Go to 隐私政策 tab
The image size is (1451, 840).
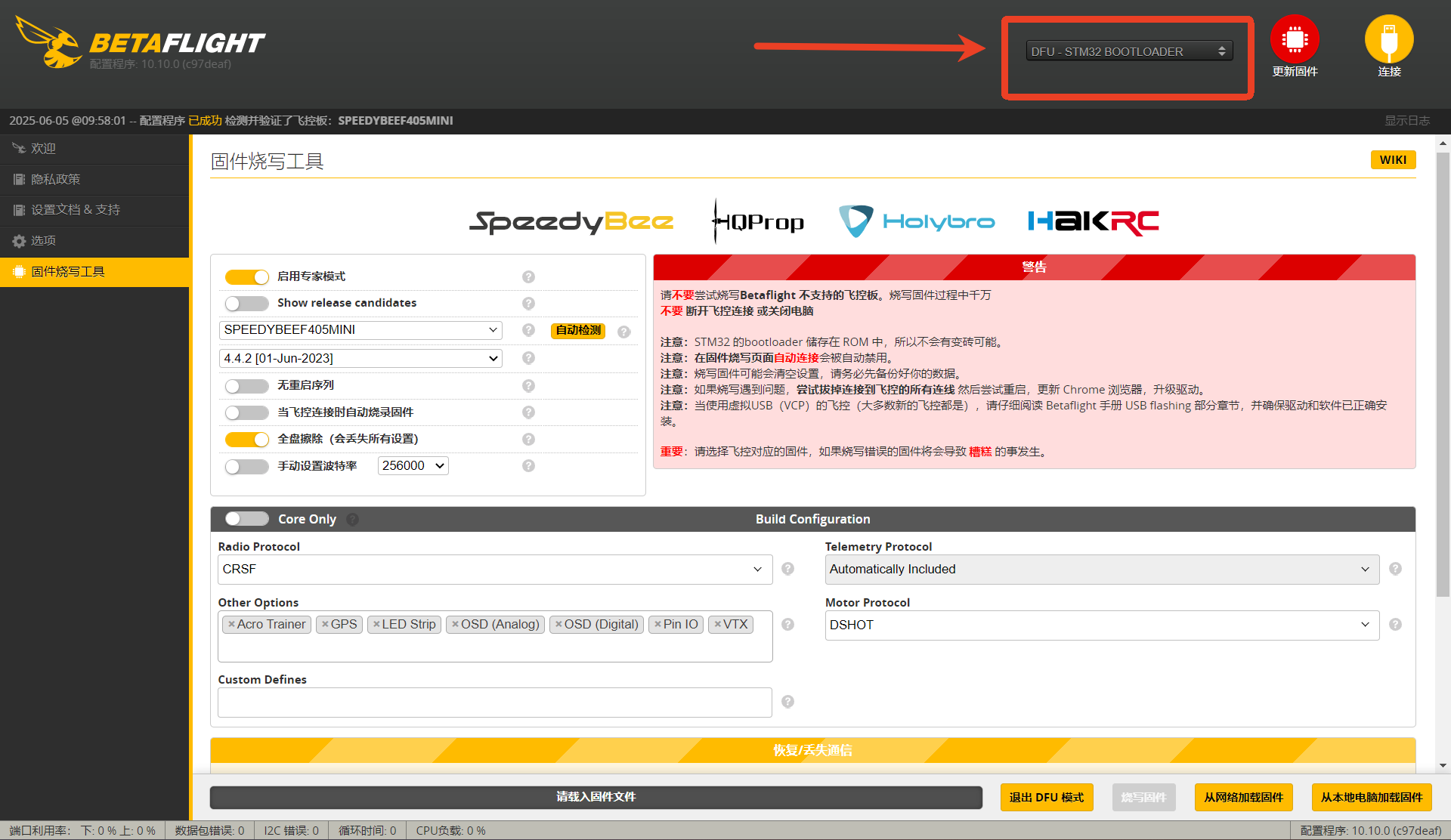pos(94,180)
